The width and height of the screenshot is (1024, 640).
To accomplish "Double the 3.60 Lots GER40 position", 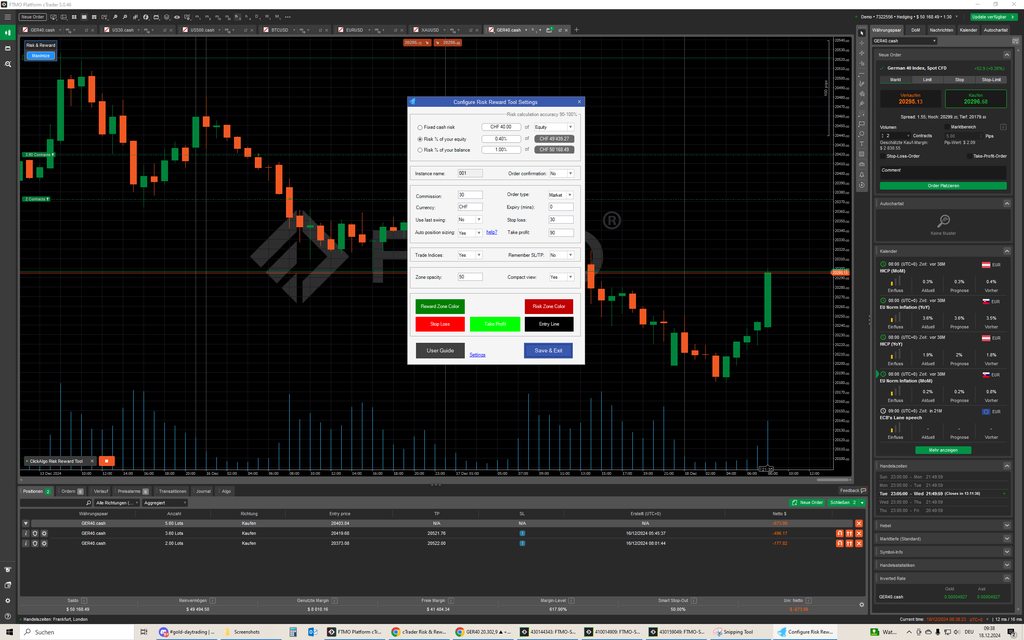I will [849, 534].
